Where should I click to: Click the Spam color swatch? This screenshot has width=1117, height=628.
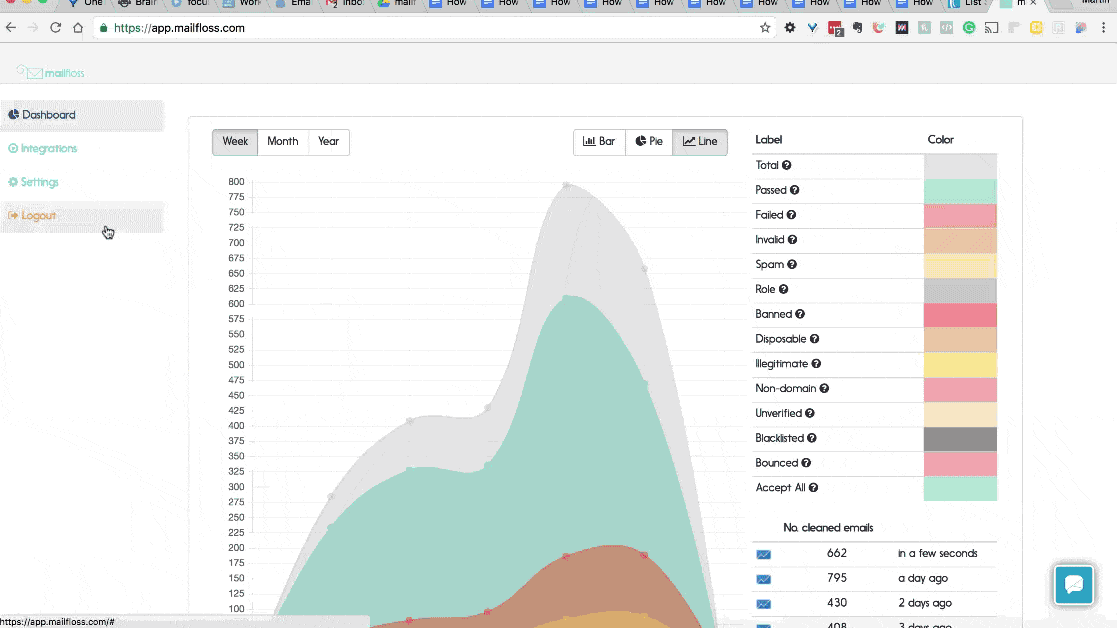[x=960, y=266]
